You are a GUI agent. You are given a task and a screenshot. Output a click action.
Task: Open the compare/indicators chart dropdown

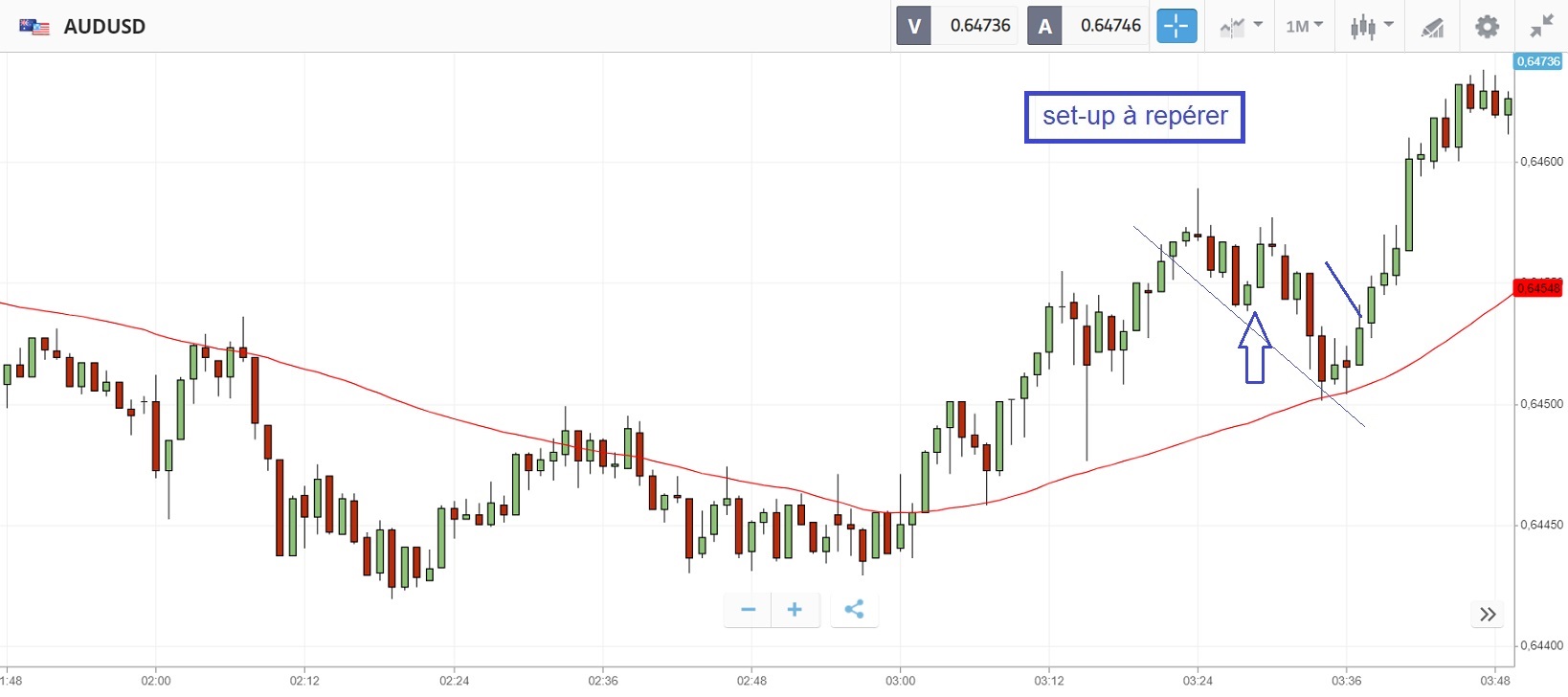[1241, 26]
